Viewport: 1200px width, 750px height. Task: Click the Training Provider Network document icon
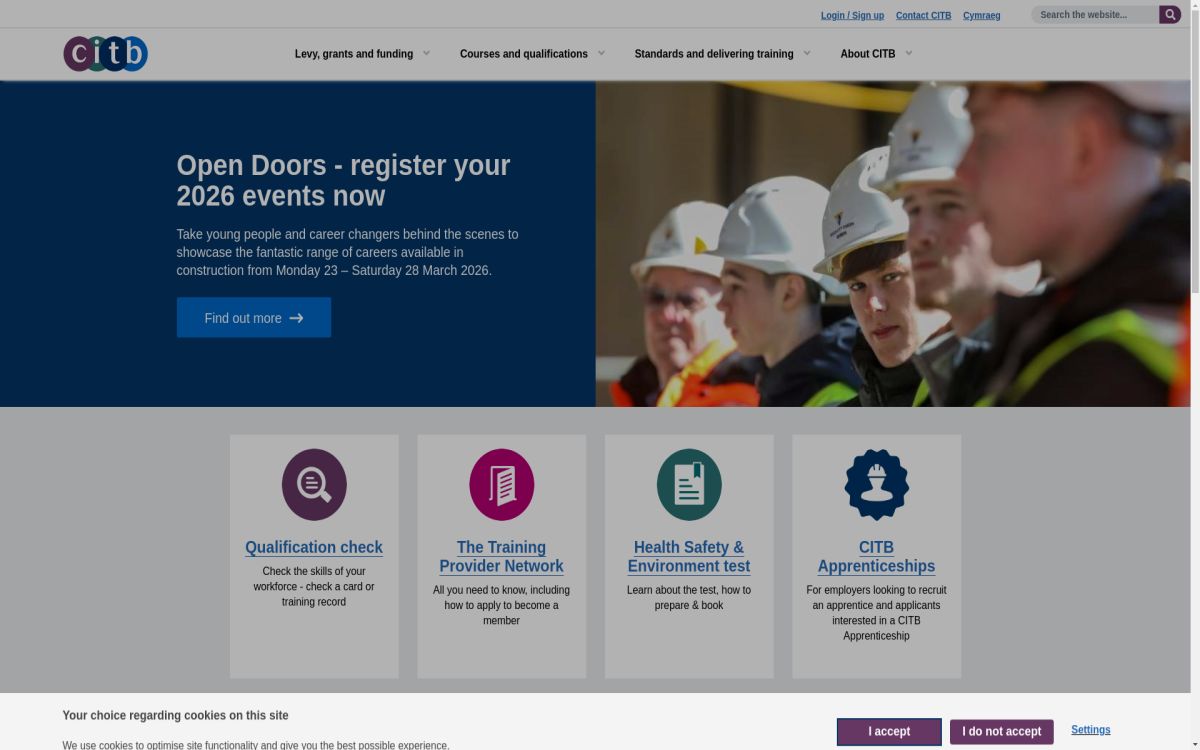coord(501,485)
